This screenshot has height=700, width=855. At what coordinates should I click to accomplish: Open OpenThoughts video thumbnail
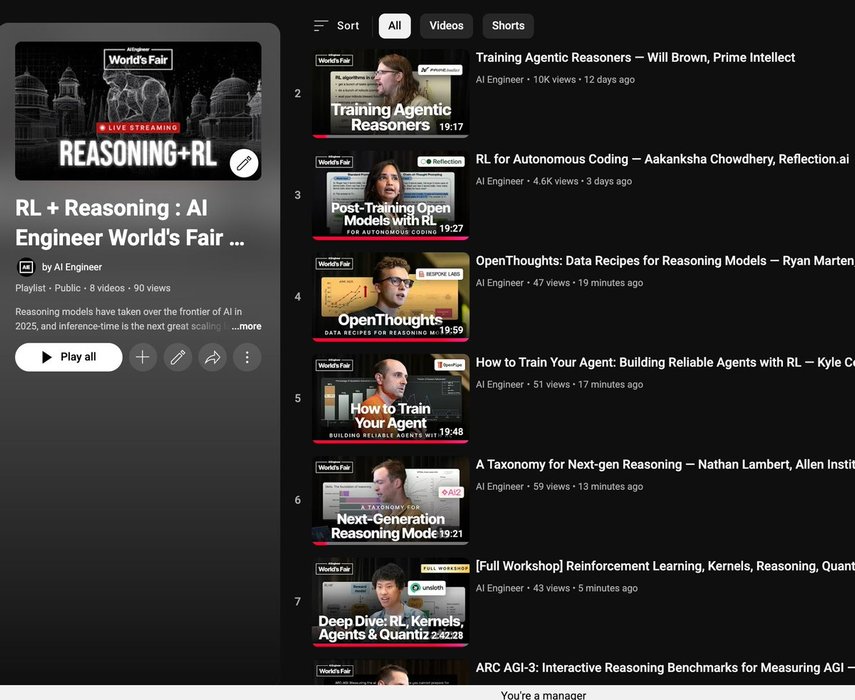click(391, 297)
